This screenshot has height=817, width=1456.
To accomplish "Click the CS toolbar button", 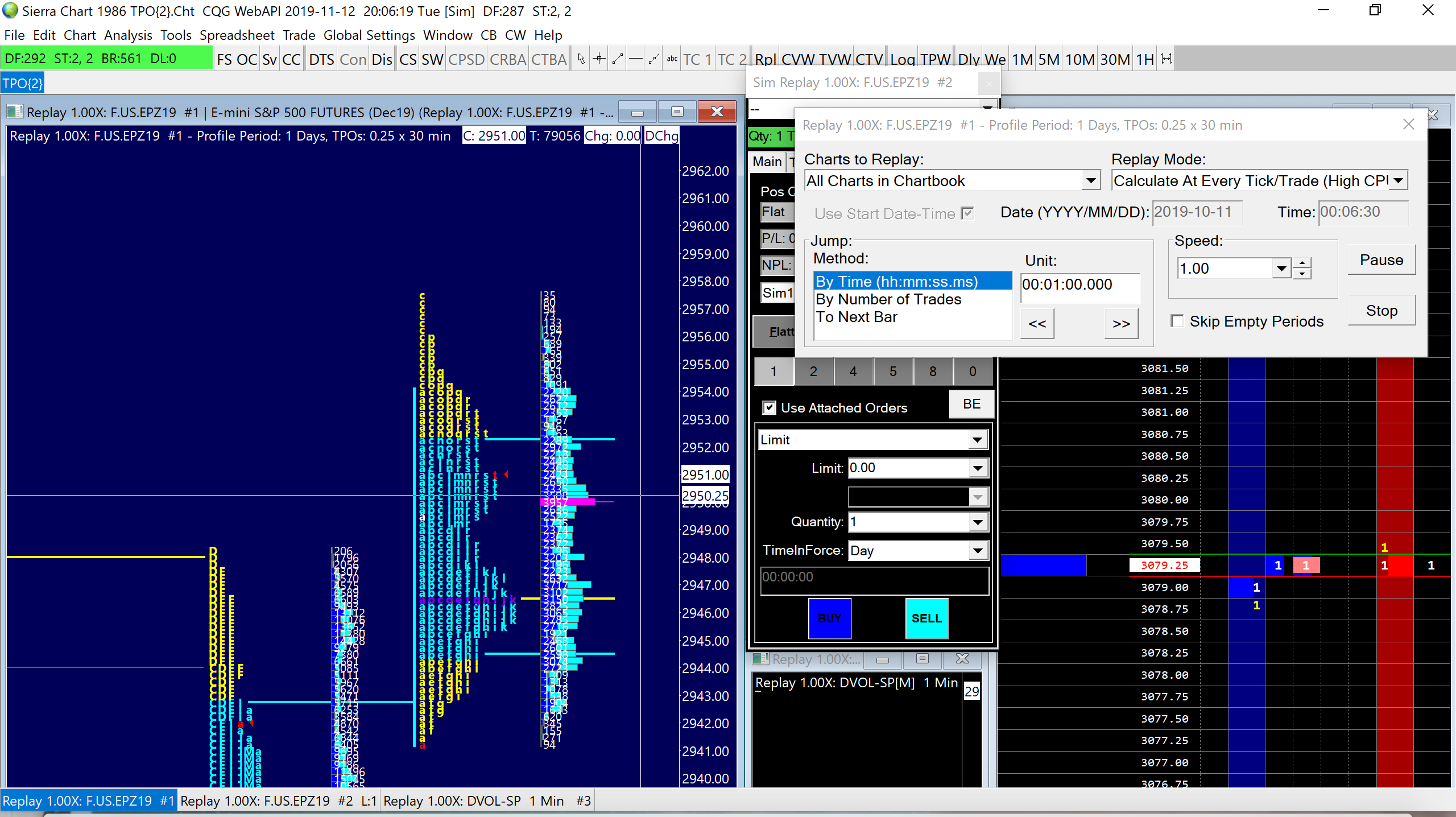I will tap(408, 59).
